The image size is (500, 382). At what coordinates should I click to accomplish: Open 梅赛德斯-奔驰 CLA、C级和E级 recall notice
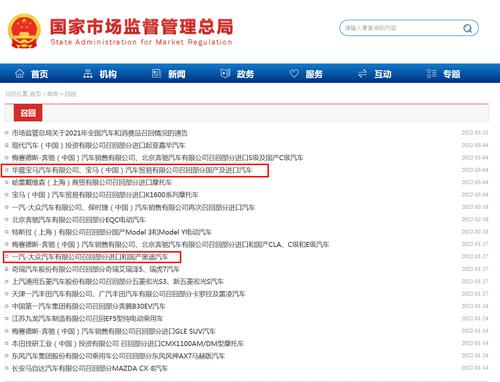point(170,244)
